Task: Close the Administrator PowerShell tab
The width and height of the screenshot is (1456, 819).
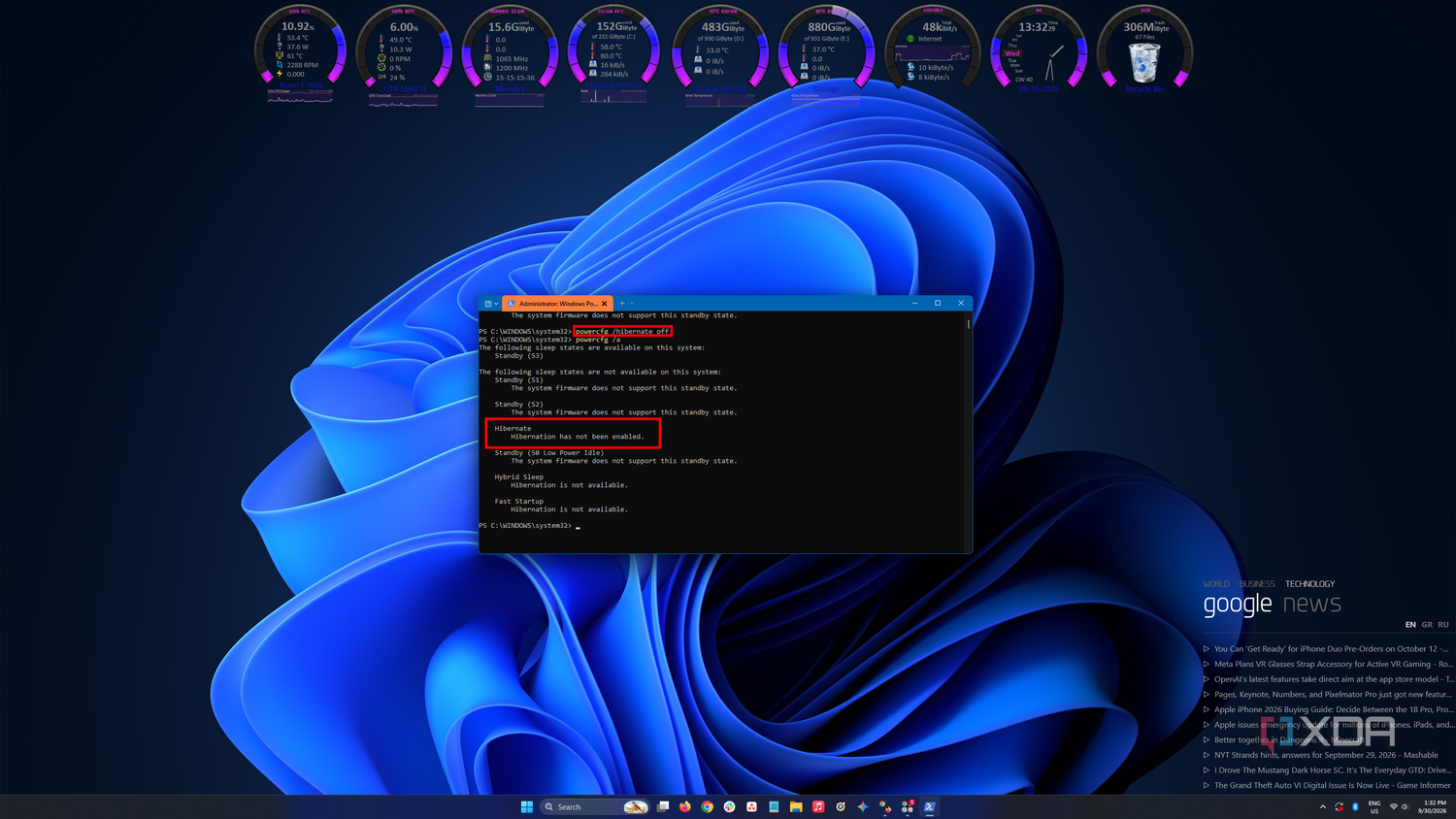Action: (604, 304)
